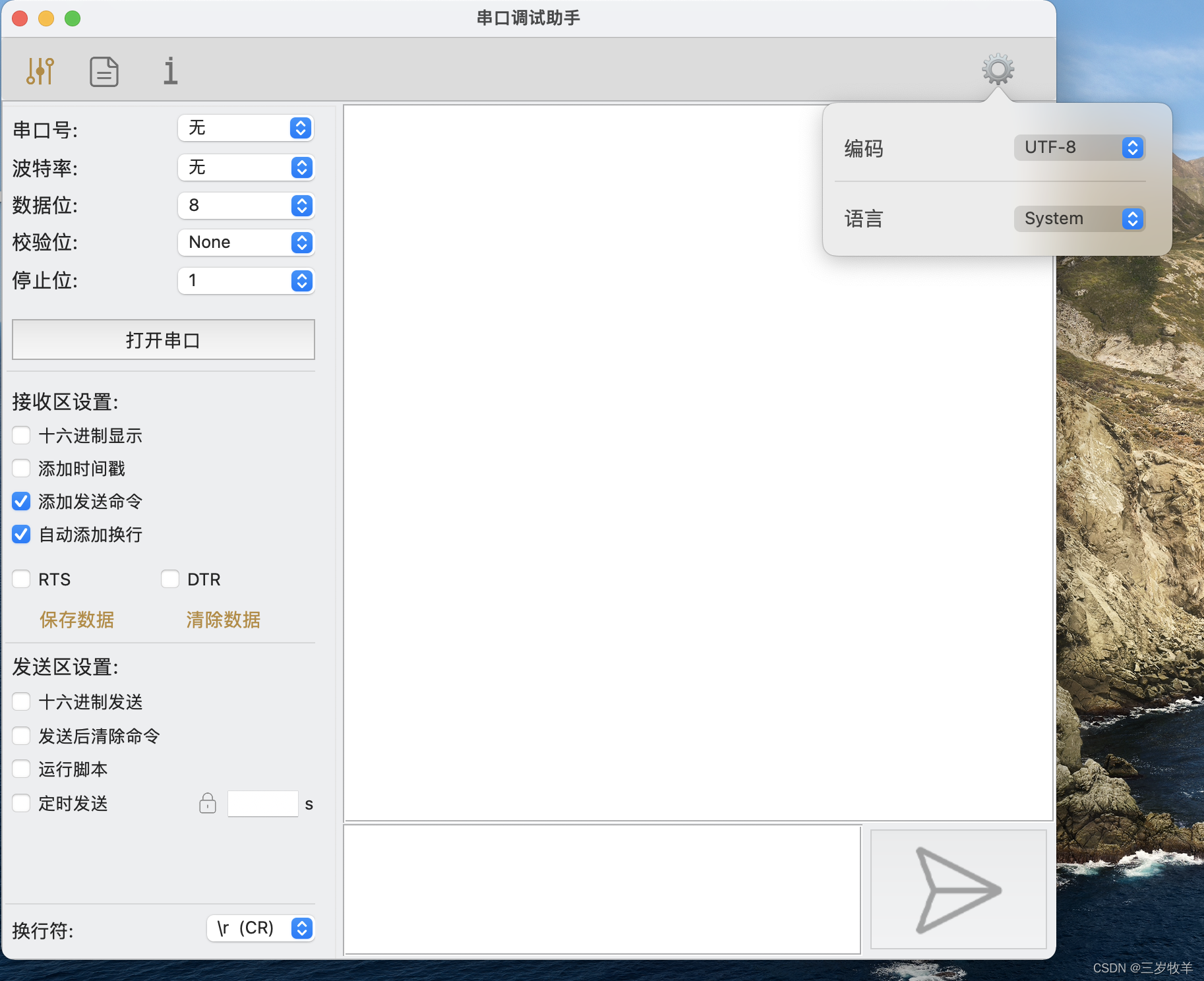This screenshot has width=1204, height=981.
Task: Enable 添加时间戳 checkbox
Action: (21, 468)
